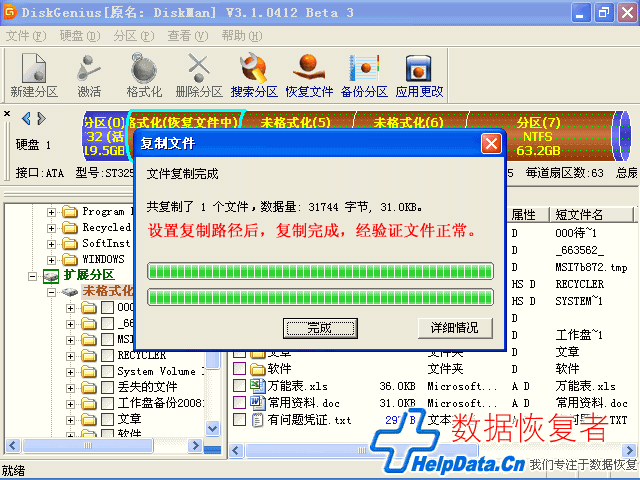Select the System Volume tree item

161,371
